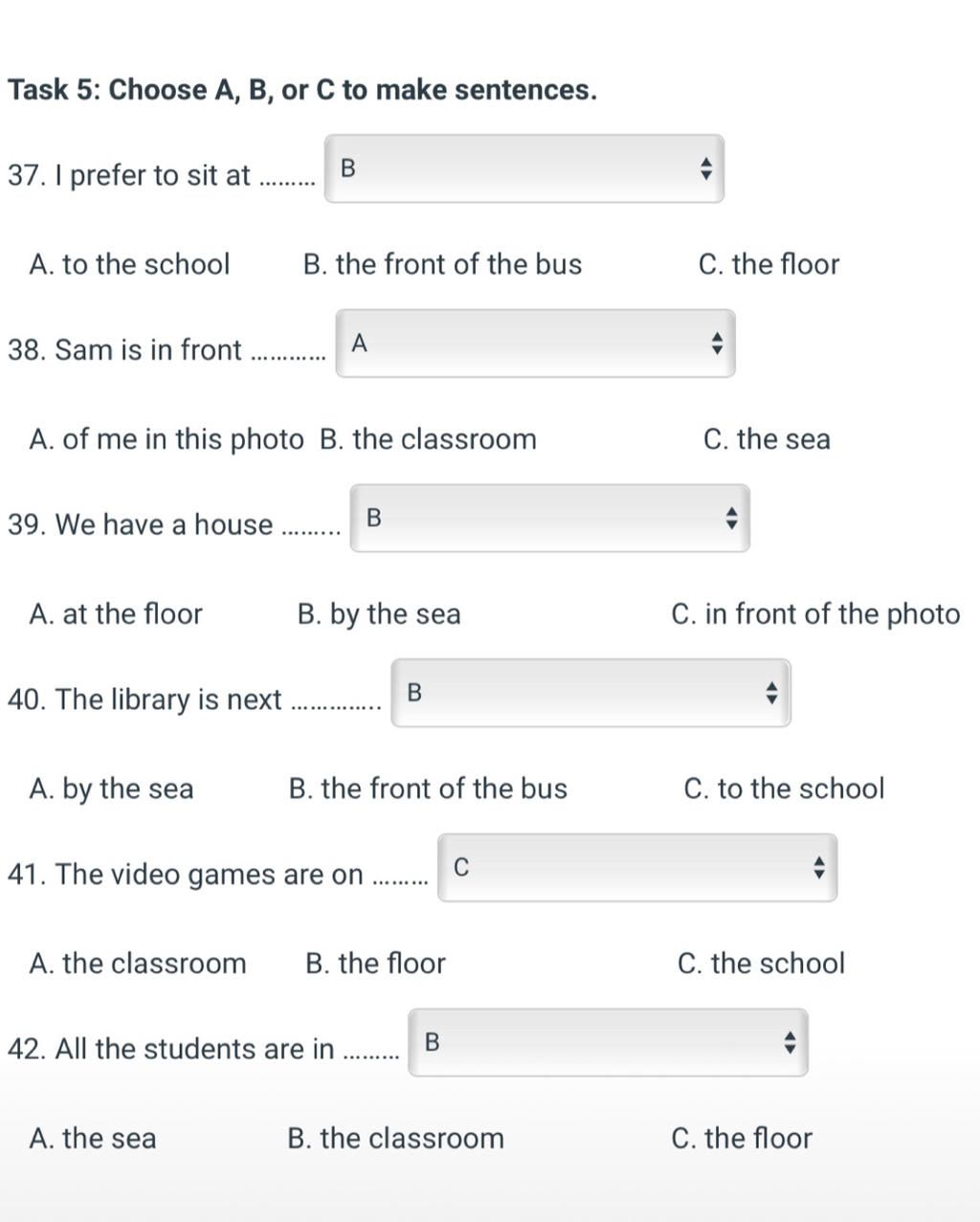Open the answer dropdown for question 40

[591, 693]
